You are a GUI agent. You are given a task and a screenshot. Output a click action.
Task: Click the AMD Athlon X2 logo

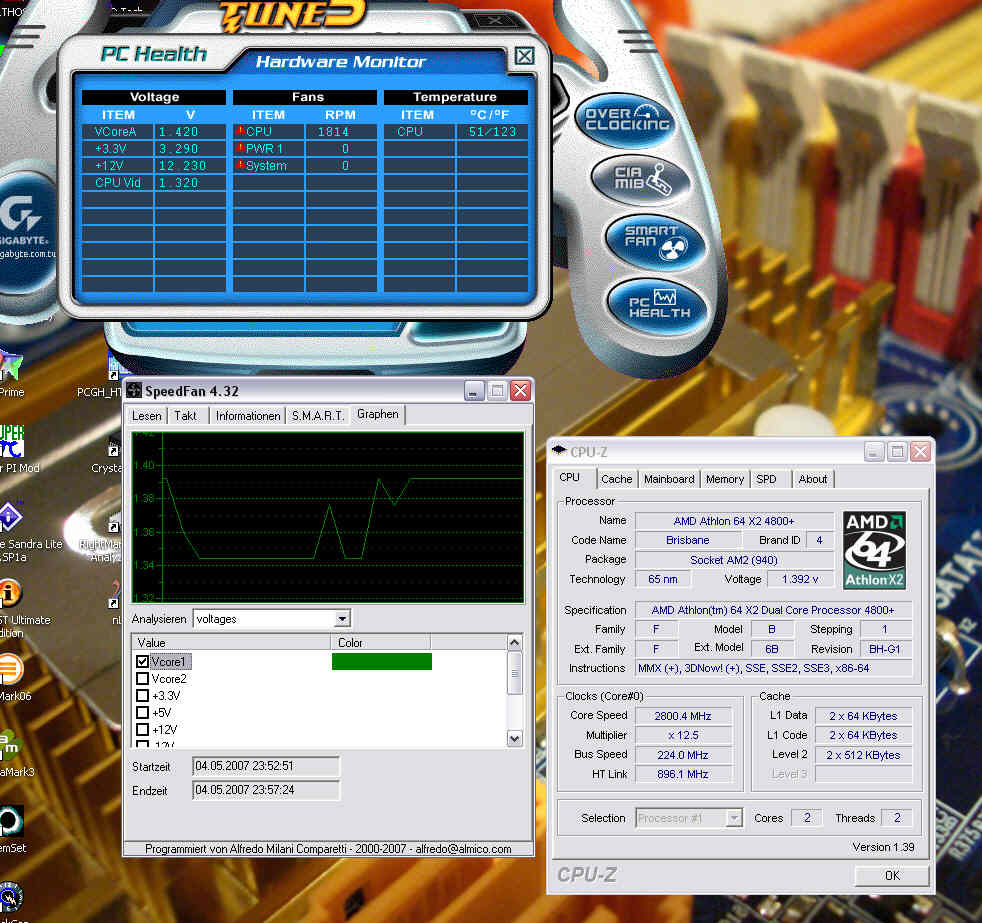click(x=874, y=550)
